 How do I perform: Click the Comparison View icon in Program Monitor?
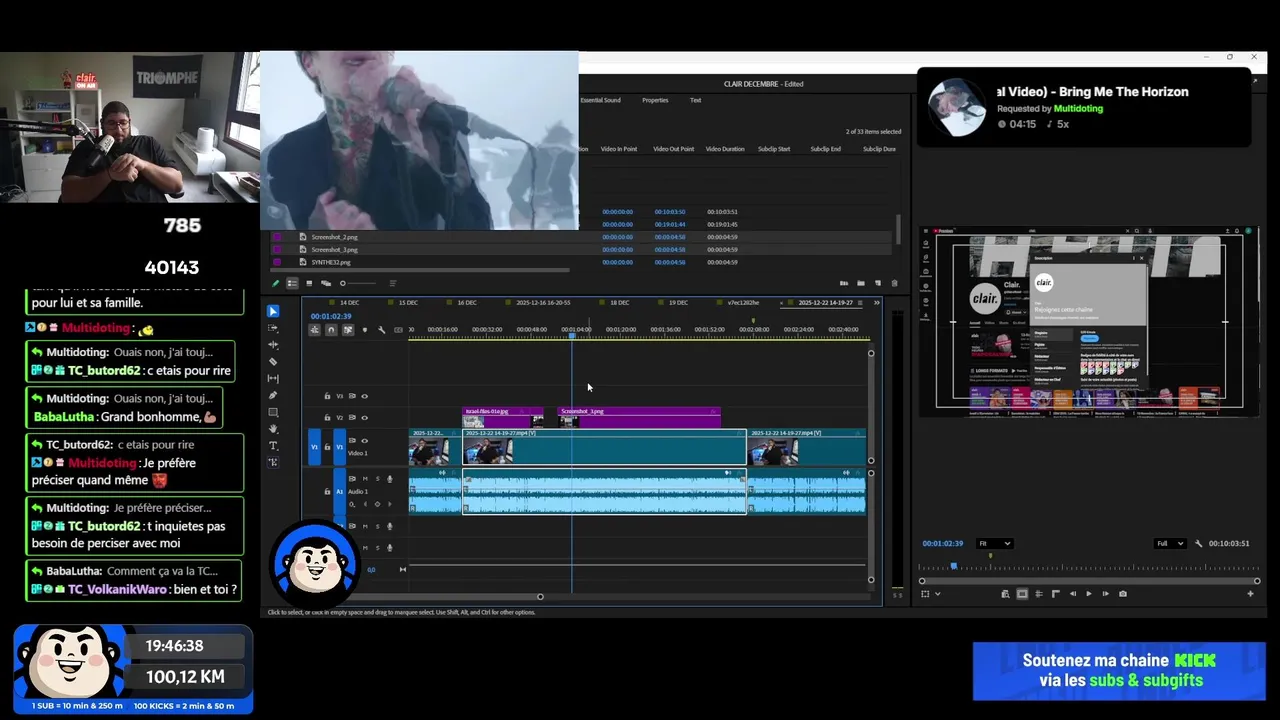1005,594
